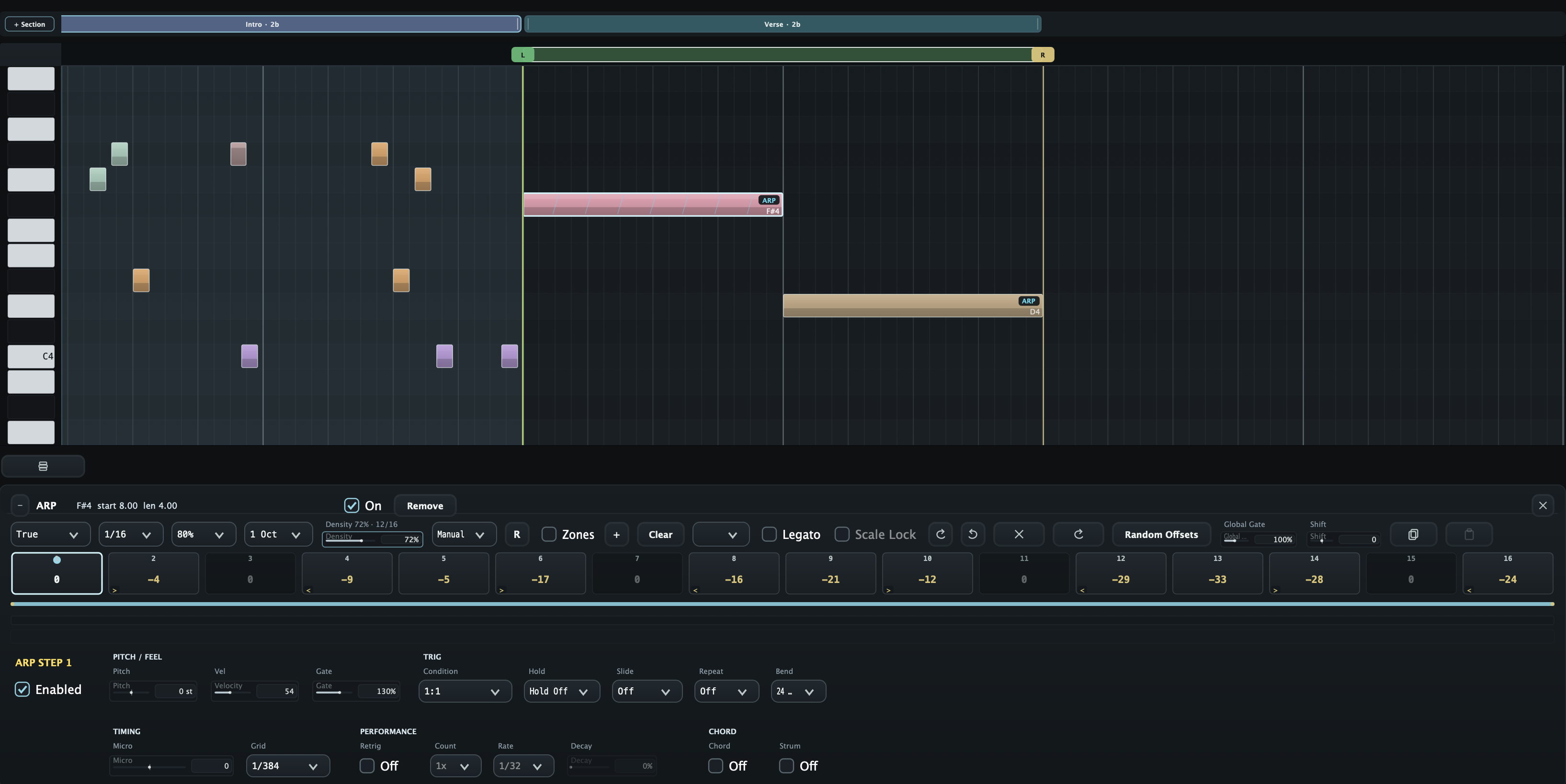Click the + Section button

[x=30, y=24]
